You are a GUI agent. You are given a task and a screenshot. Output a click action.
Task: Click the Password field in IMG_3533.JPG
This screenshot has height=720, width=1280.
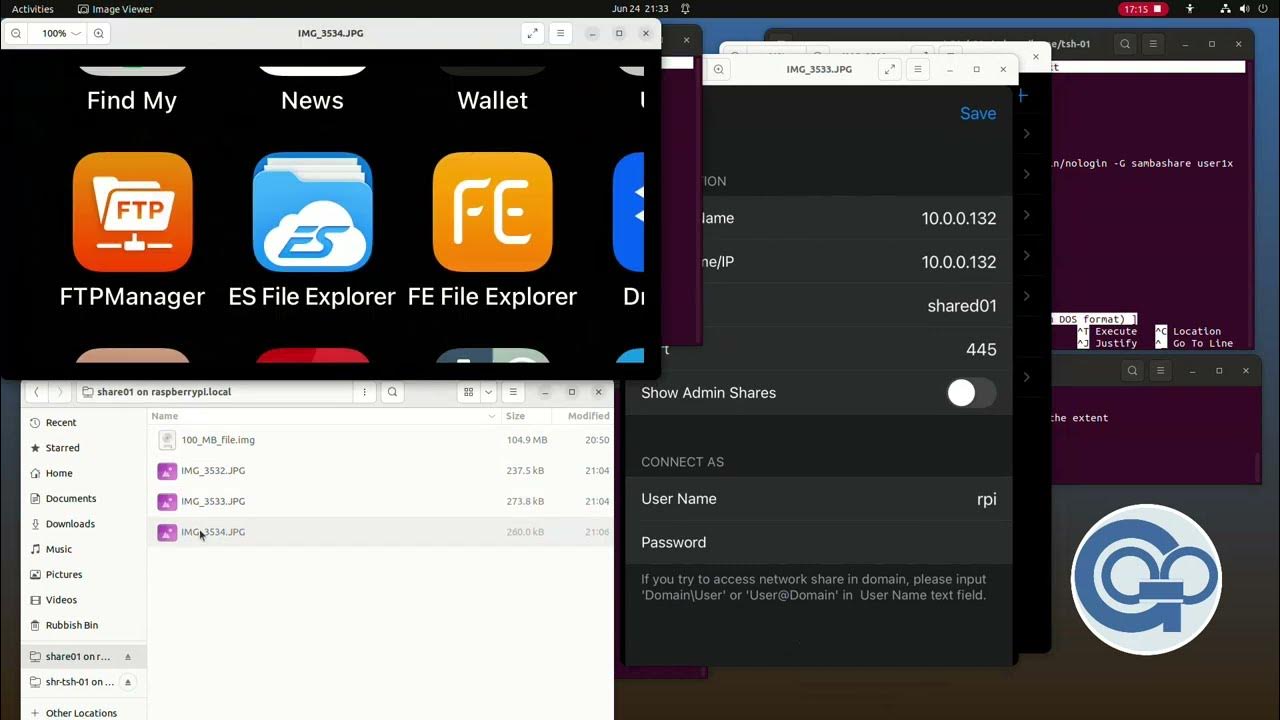[819, 542]
